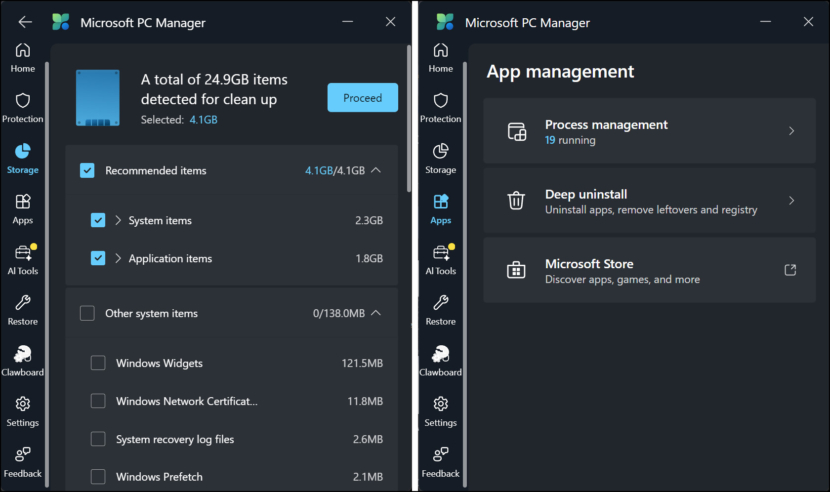This screenshot has height=492, width=830.
Task: Open Feedback in left window sidebar
Action: 23,462
